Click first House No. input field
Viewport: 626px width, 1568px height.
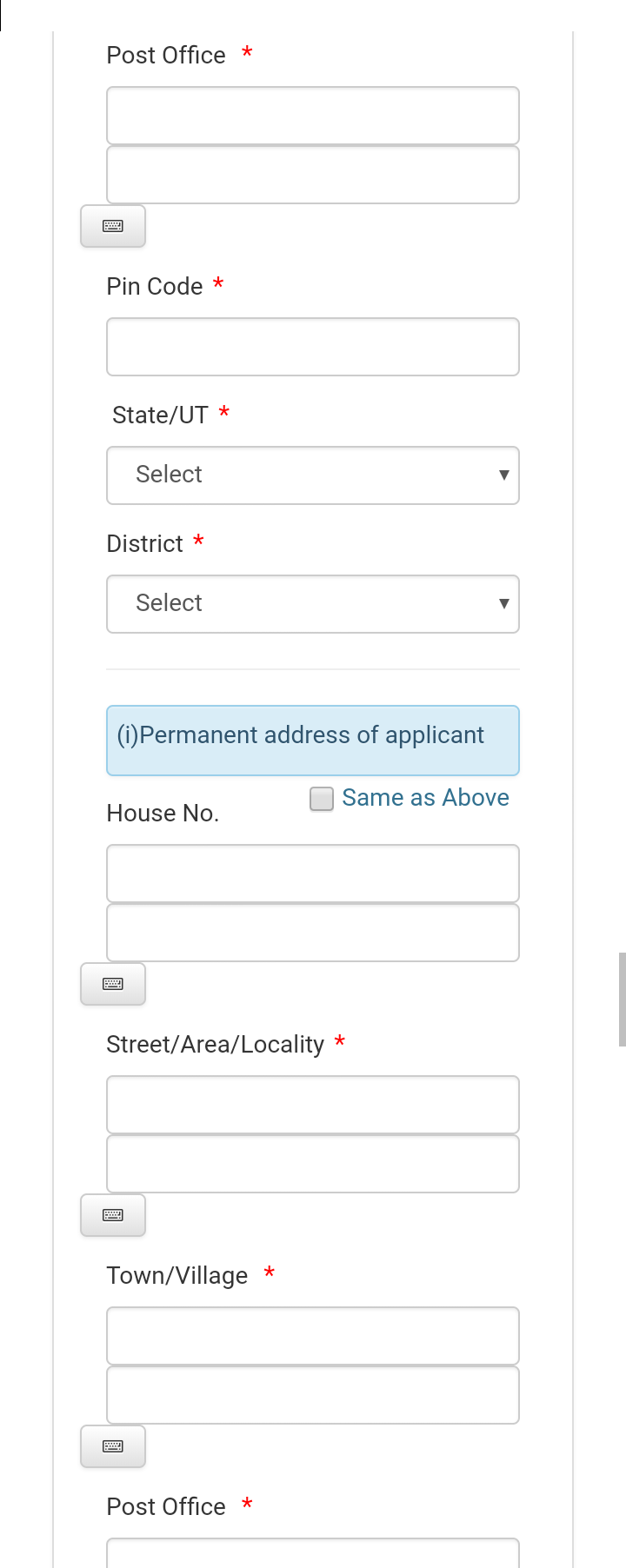click(x=313, y=874)
